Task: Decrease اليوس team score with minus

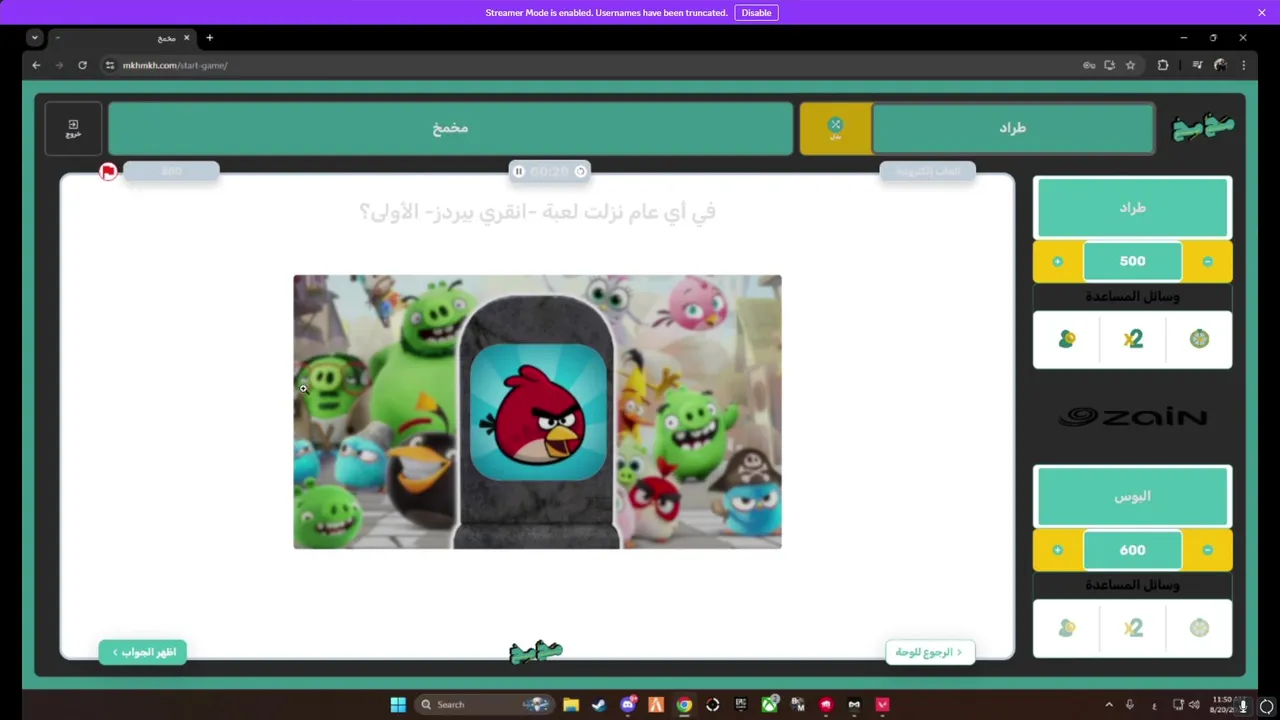Action: (x=1208, y=550)
